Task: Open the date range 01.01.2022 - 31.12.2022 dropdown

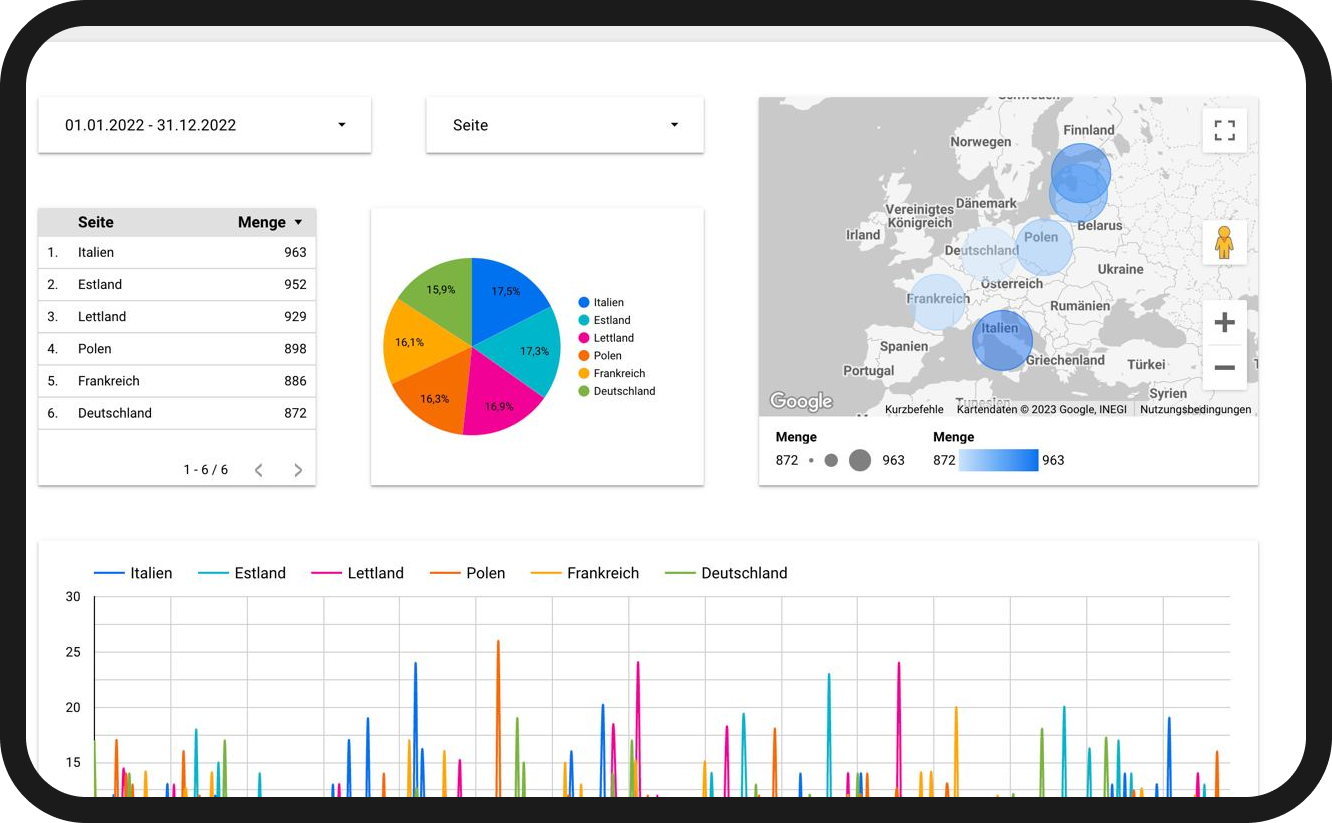Action: [x=205, y=125]
